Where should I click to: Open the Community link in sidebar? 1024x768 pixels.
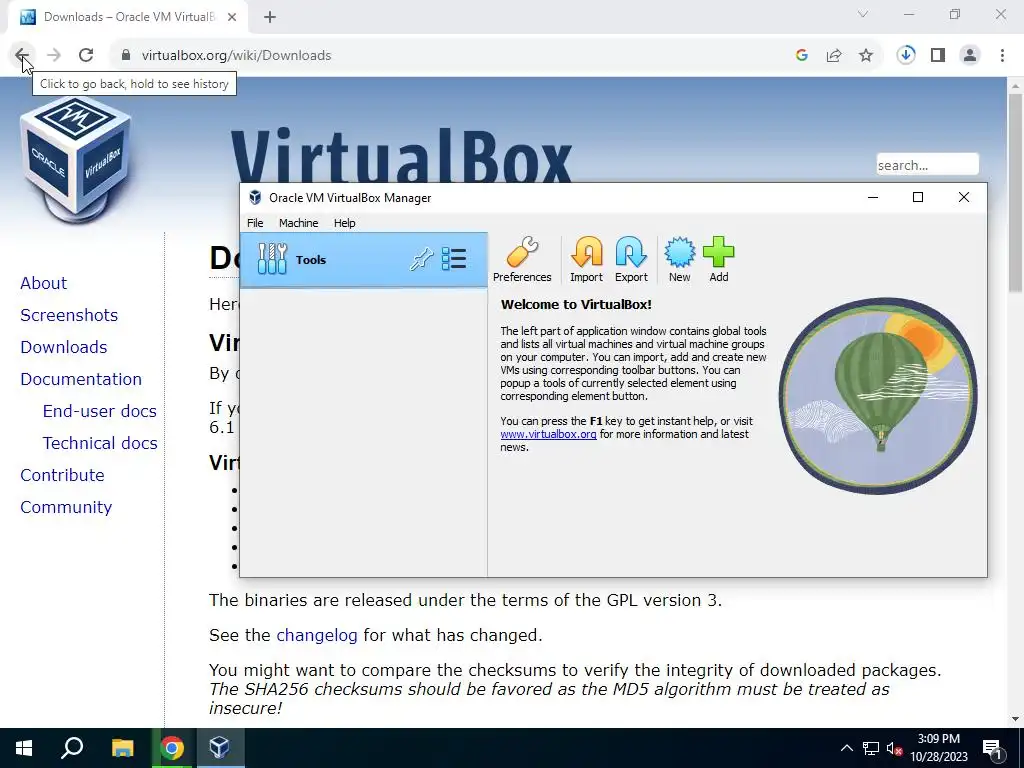(66, 507)
